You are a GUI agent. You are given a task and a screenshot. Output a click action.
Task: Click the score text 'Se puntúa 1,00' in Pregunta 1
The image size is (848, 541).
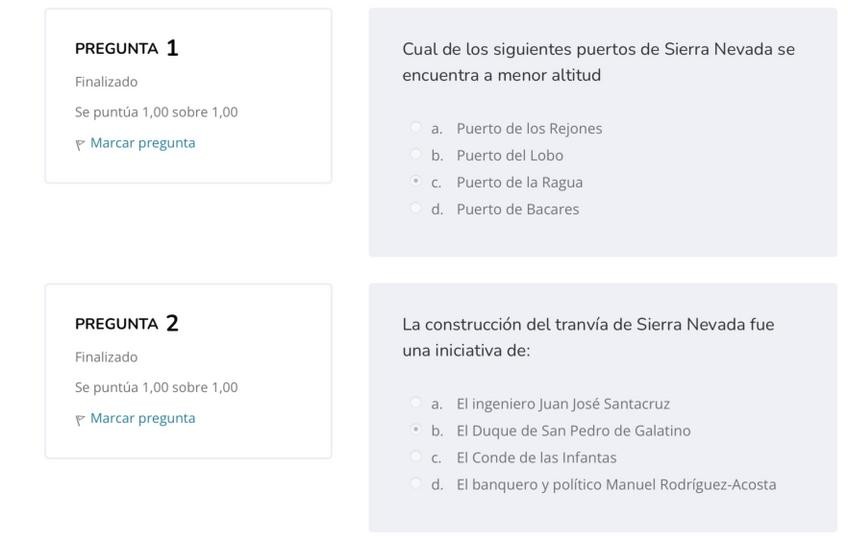pyautogui.click(x=156, y=112)
